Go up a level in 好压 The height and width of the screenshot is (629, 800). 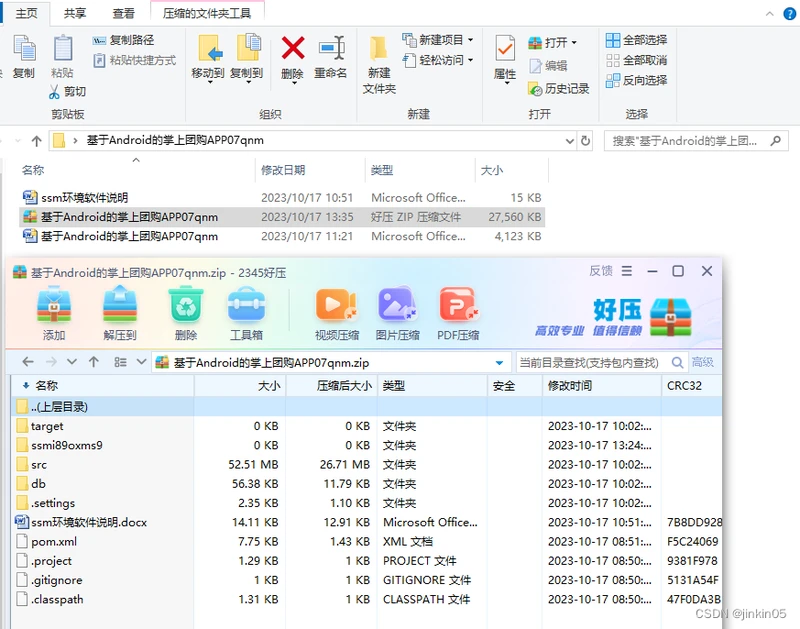93,362
